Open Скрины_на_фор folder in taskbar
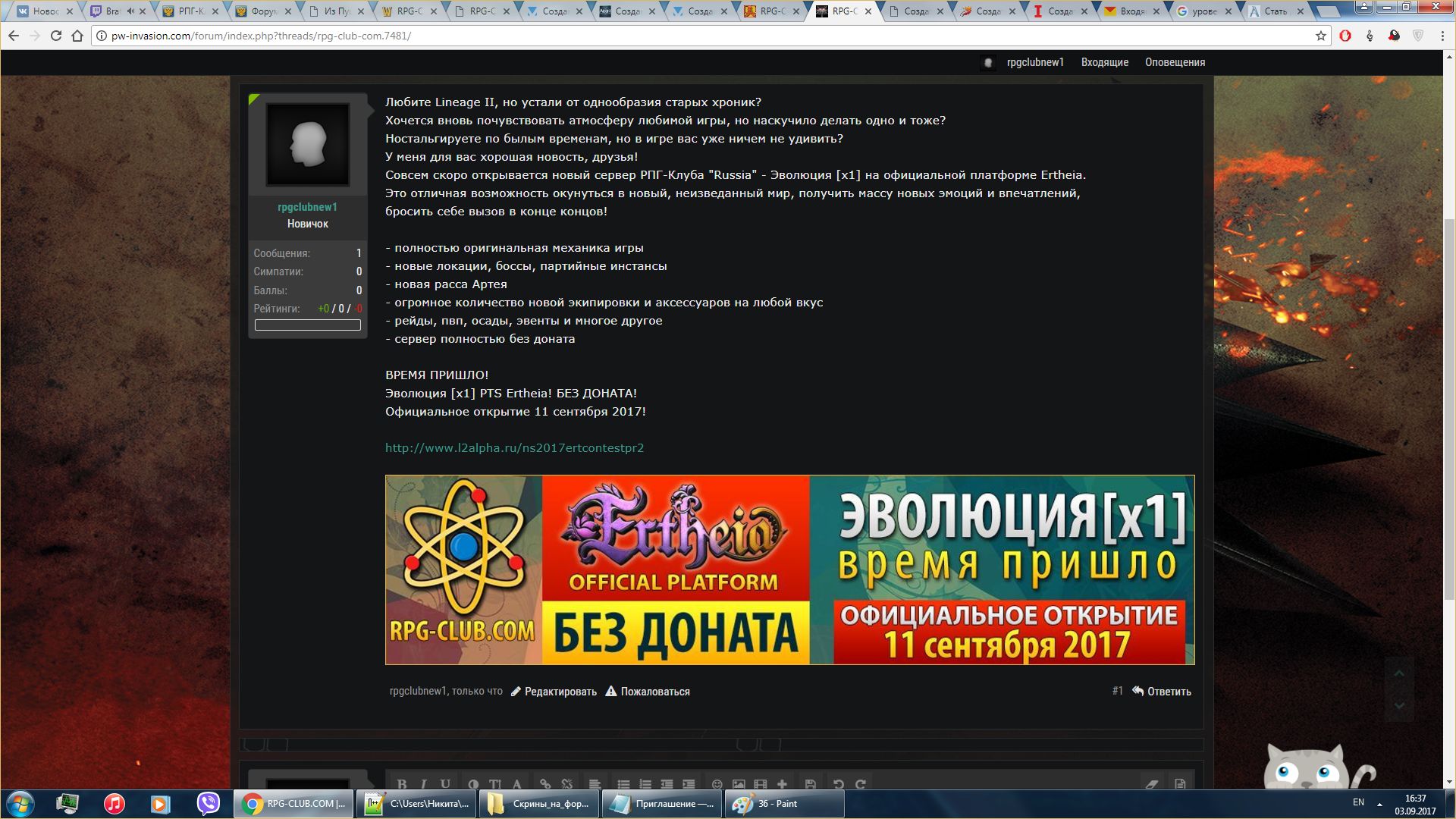The image size is (1456, 819). point(538,803)
